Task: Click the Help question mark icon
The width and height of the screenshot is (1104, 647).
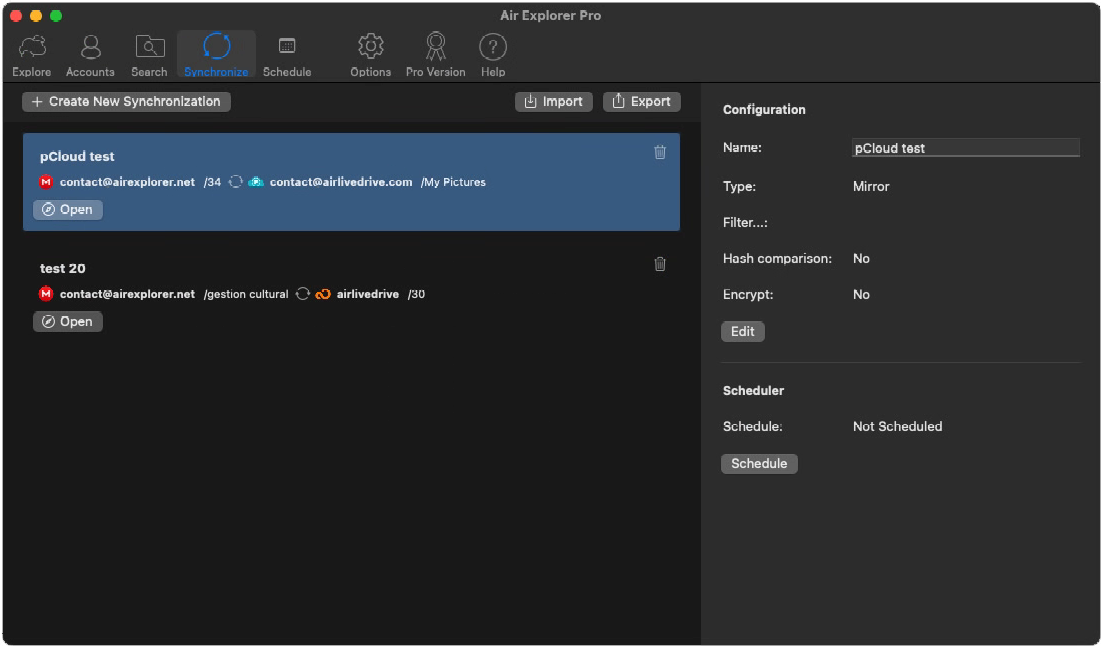Action: pos(492,46)
